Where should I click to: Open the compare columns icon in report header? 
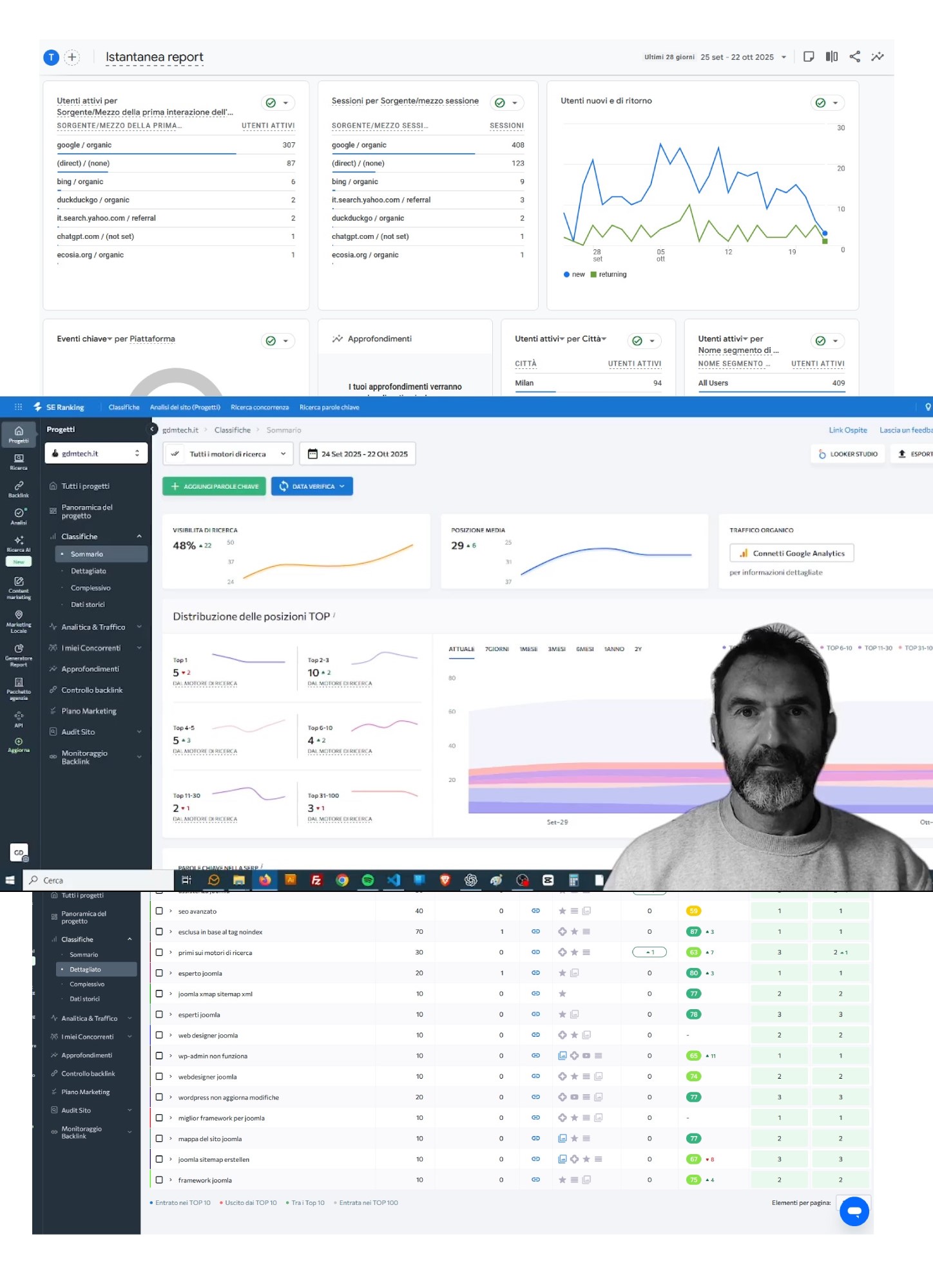pyautogui.click(x=831, y=57)
